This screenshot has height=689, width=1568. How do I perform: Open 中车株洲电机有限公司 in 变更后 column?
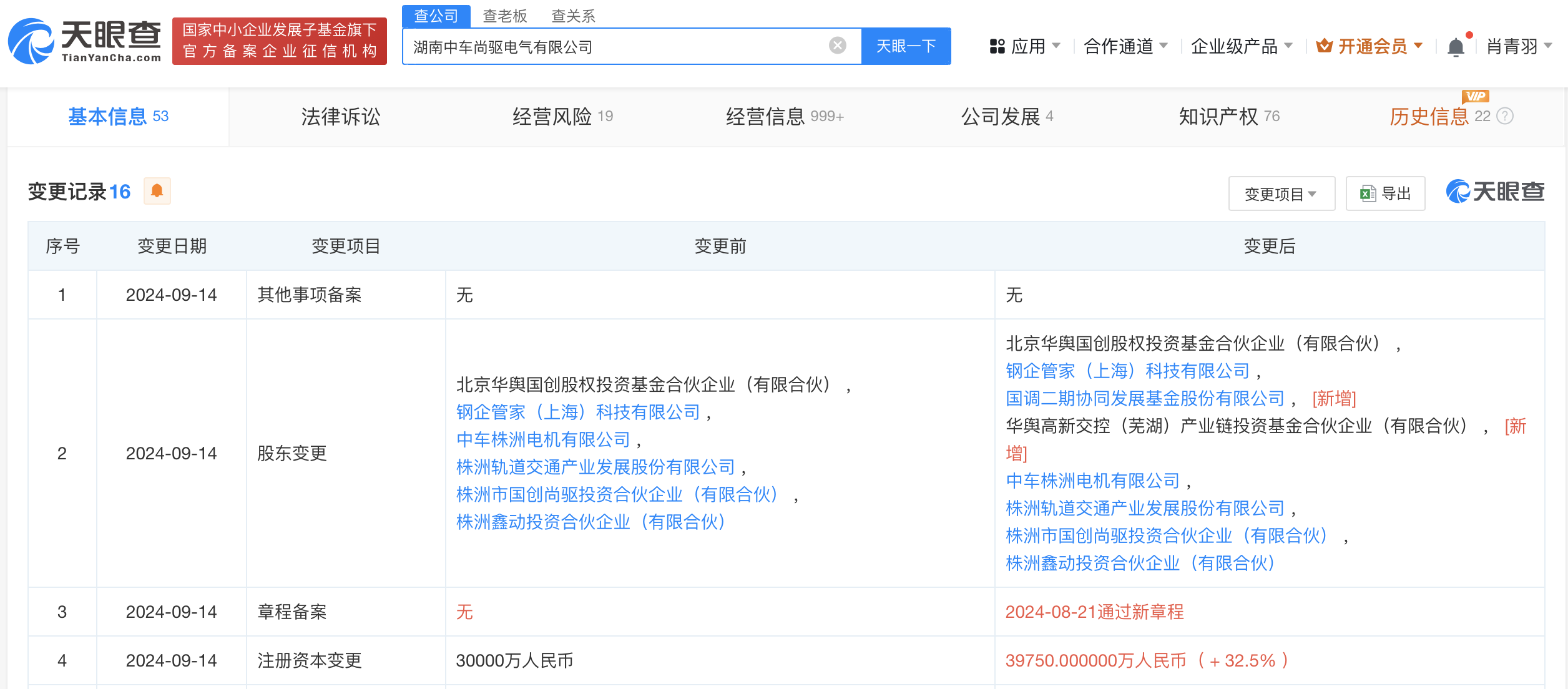tap(1093, 481)
